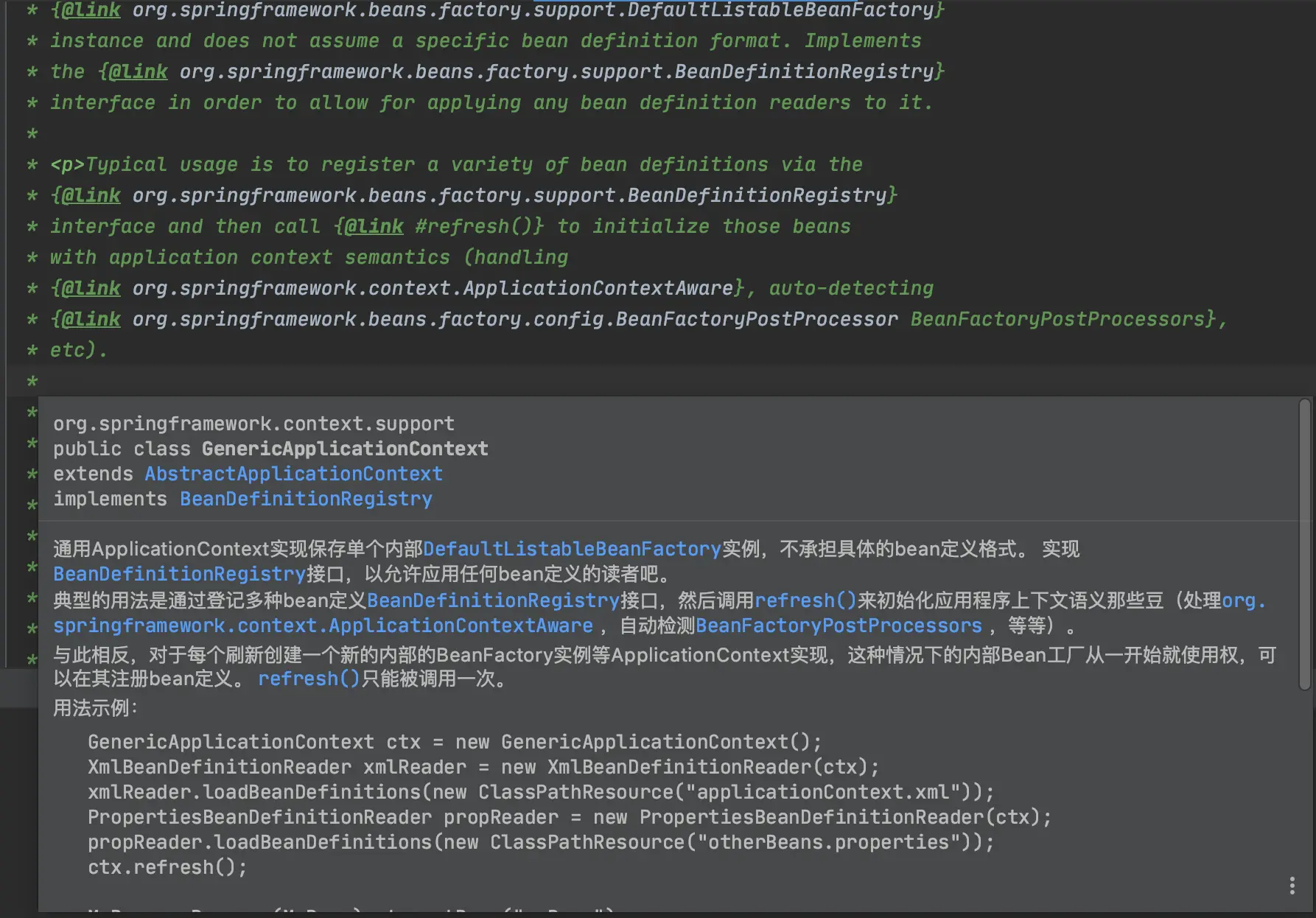Click the 'etc).' comment line
This screenshot has height=918, width=1316.
78,350
